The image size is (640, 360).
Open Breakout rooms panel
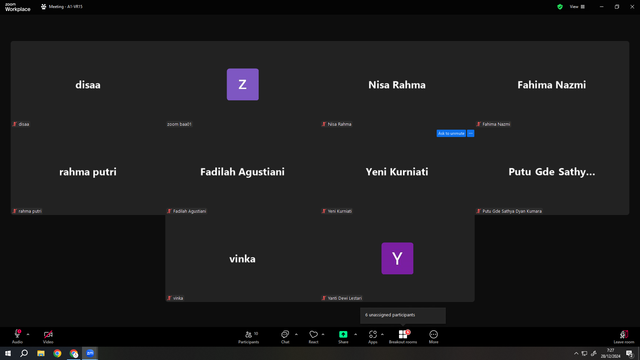403,337
